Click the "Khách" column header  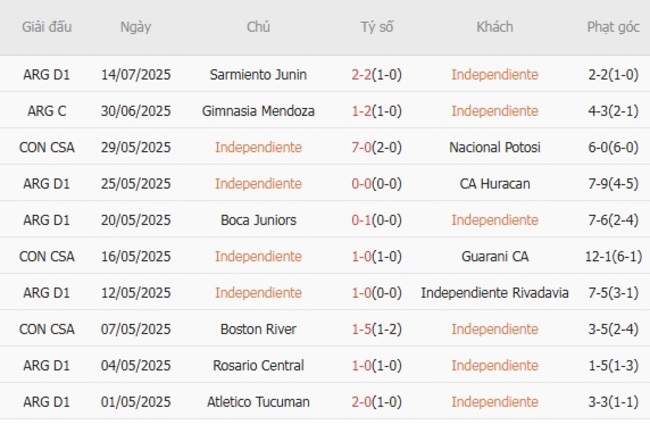[x=494, y=27]
